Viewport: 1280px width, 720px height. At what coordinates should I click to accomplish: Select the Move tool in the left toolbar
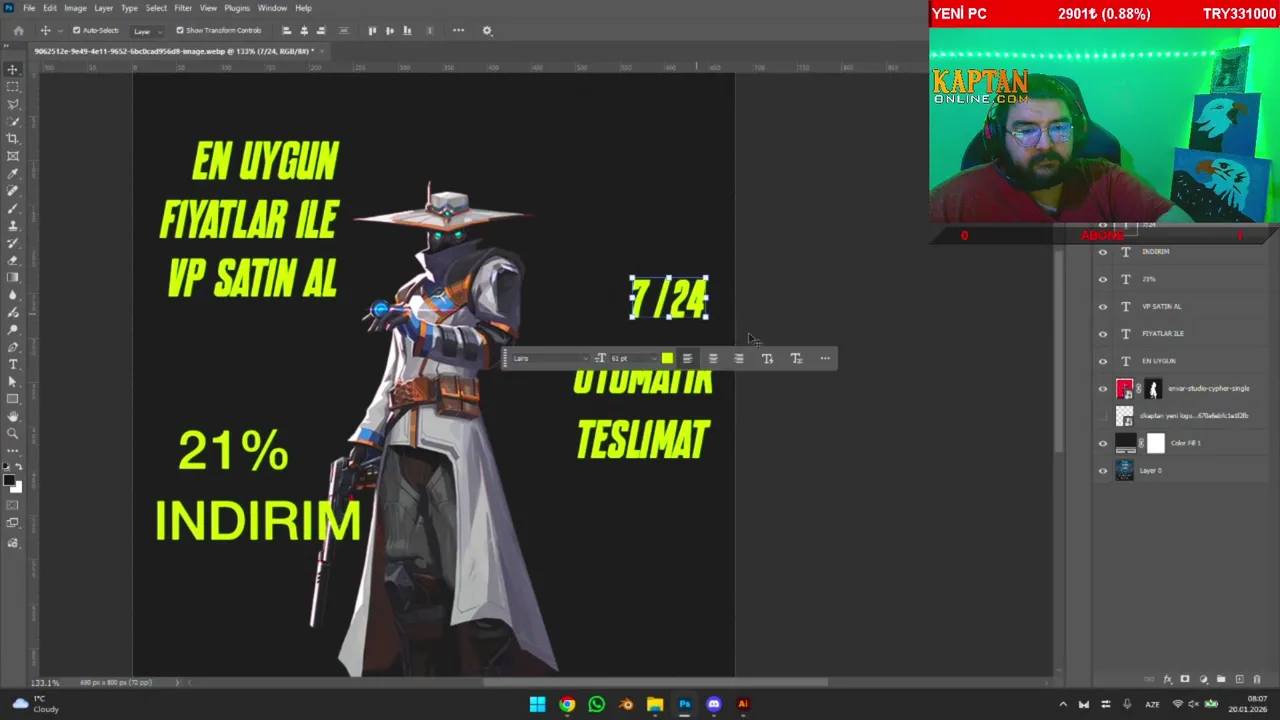click(x=13, y=69)
